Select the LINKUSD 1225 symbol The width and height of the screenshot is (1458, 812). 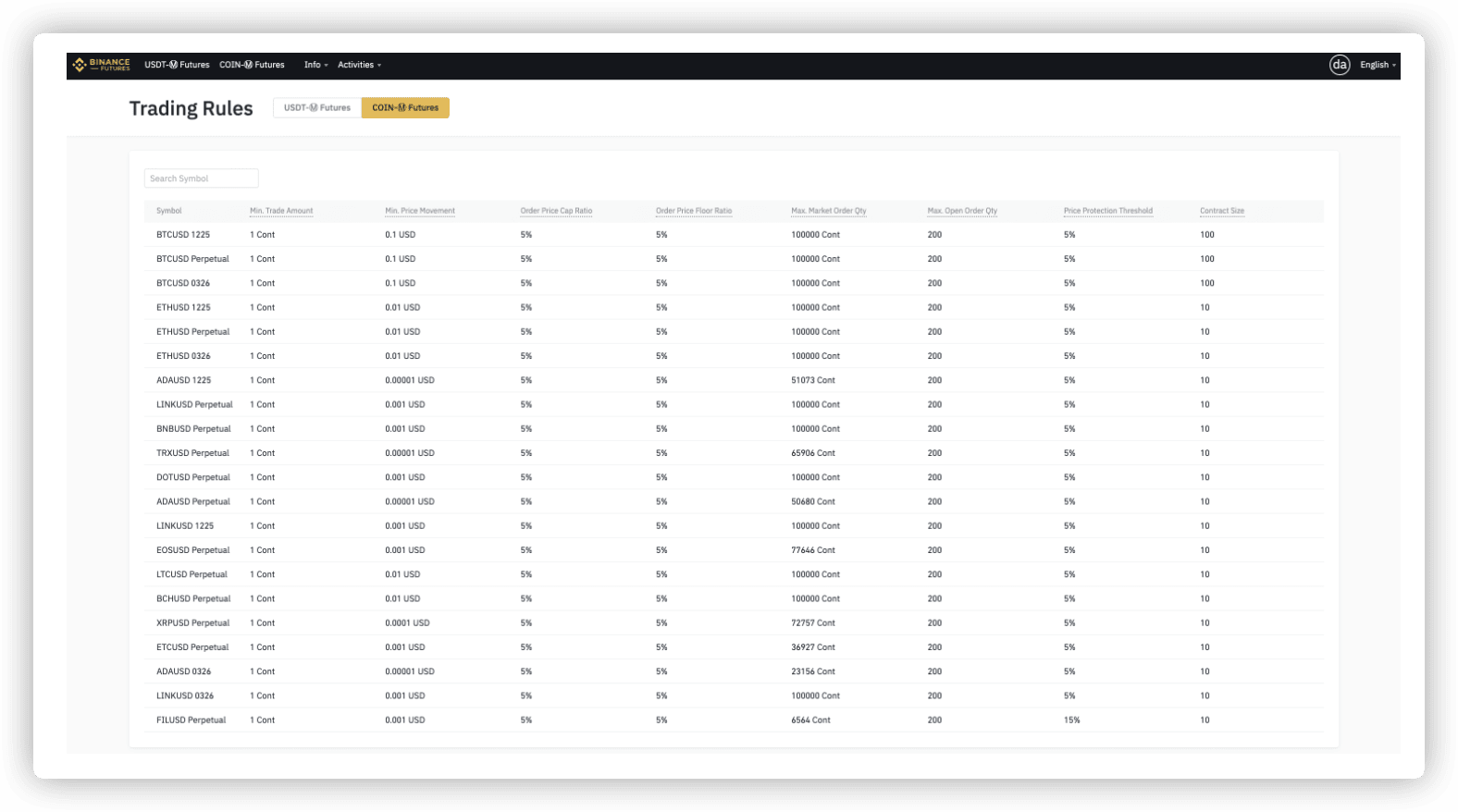point(185,525)
